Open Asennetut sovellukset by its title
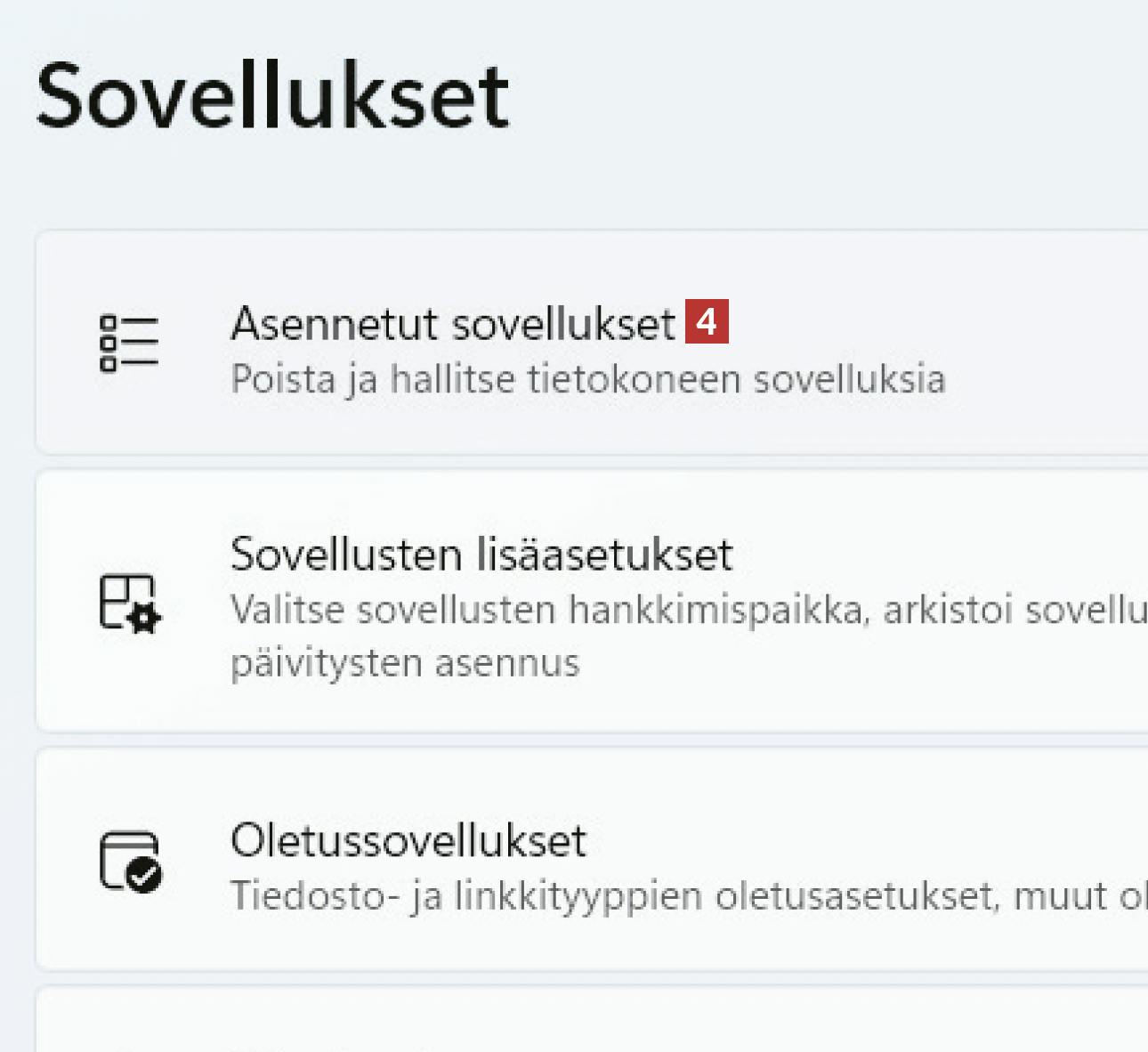The image size is (1148, 1052). [x=453, y=323]
